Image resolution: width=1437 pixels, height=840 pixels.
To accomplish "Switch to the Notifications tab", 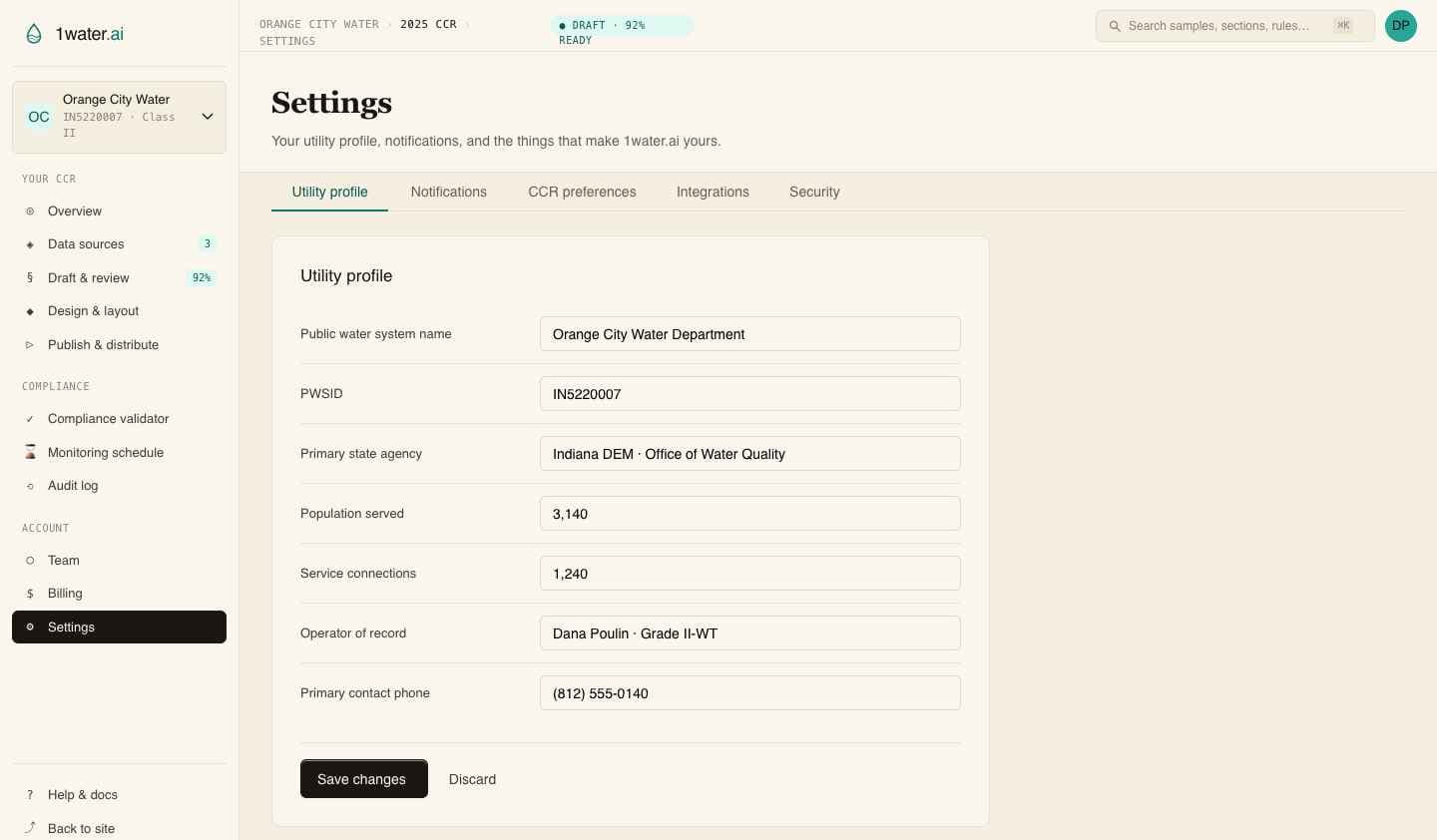I will pos(448,192).
